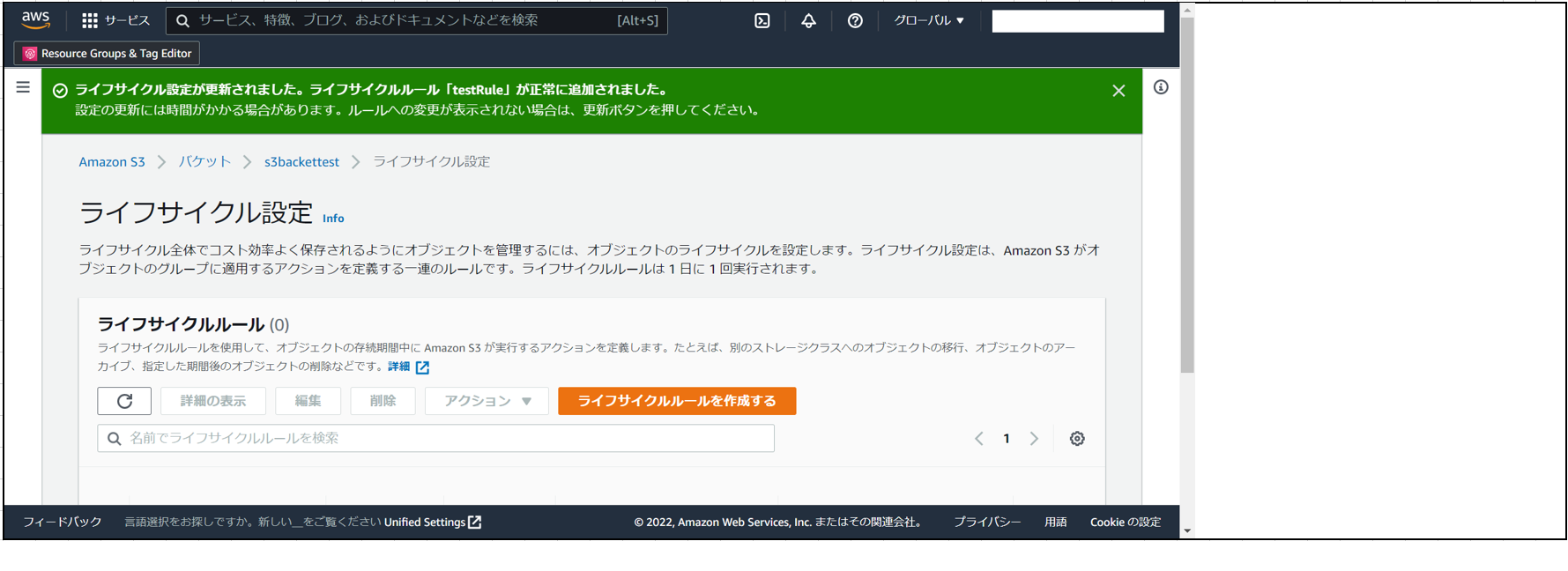Launch CloudShell terminal icon
This screenshot has height=571, width=1568.
762,20
